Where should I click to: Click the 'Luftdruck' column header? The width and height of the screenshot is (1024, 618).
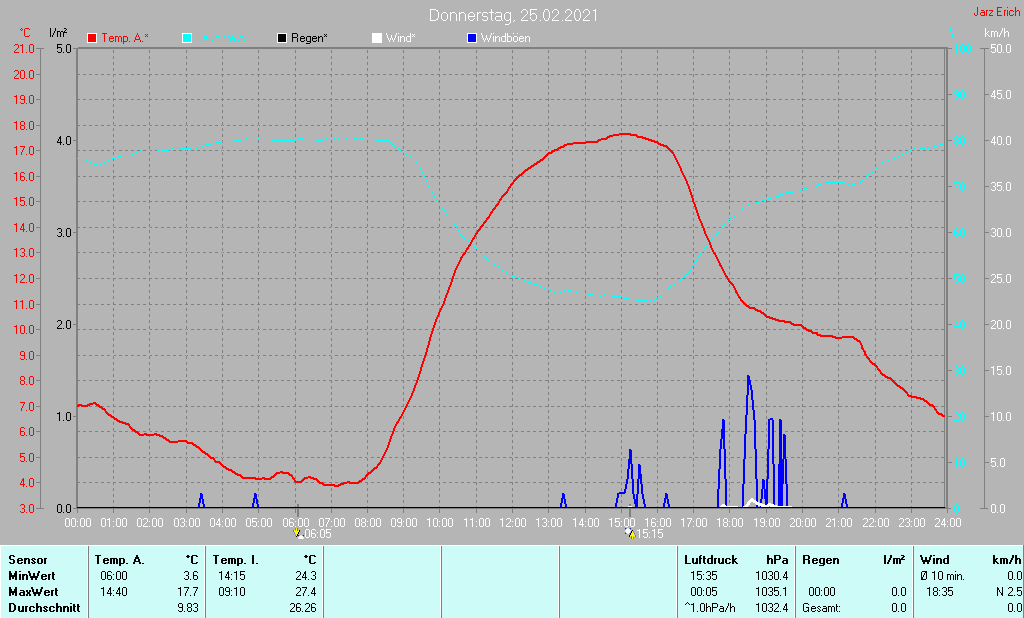[711, 560]
